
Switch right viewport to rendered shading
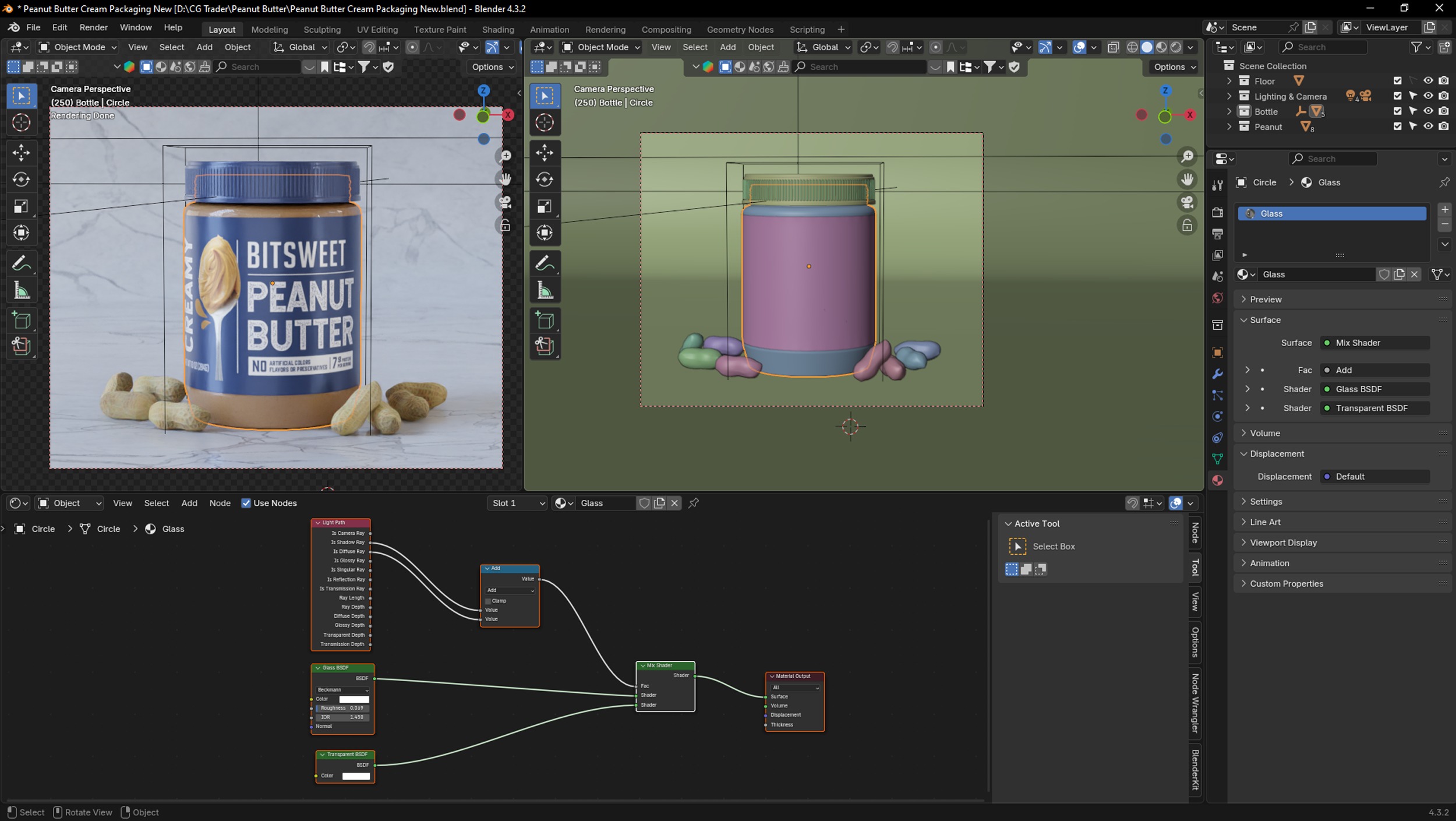tap(1176, 47)
